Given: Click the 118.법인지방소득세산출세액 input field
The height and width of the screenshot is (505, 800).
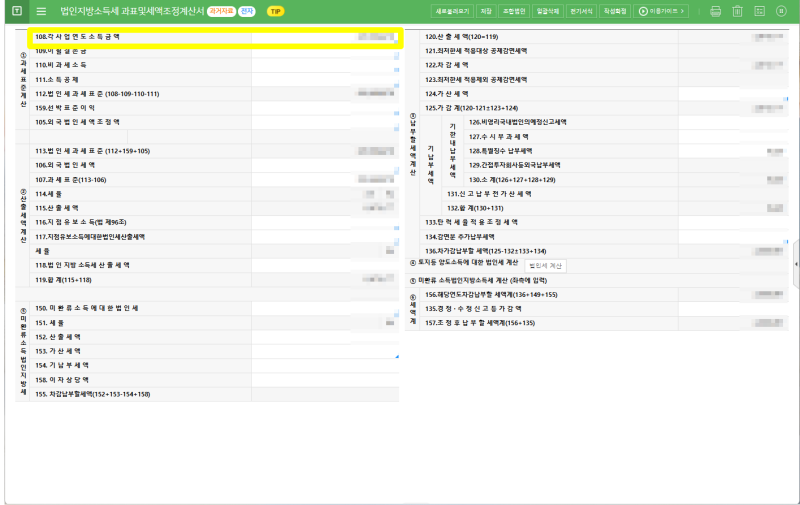Looking at the screenshot, I should (x=325, y=265).
